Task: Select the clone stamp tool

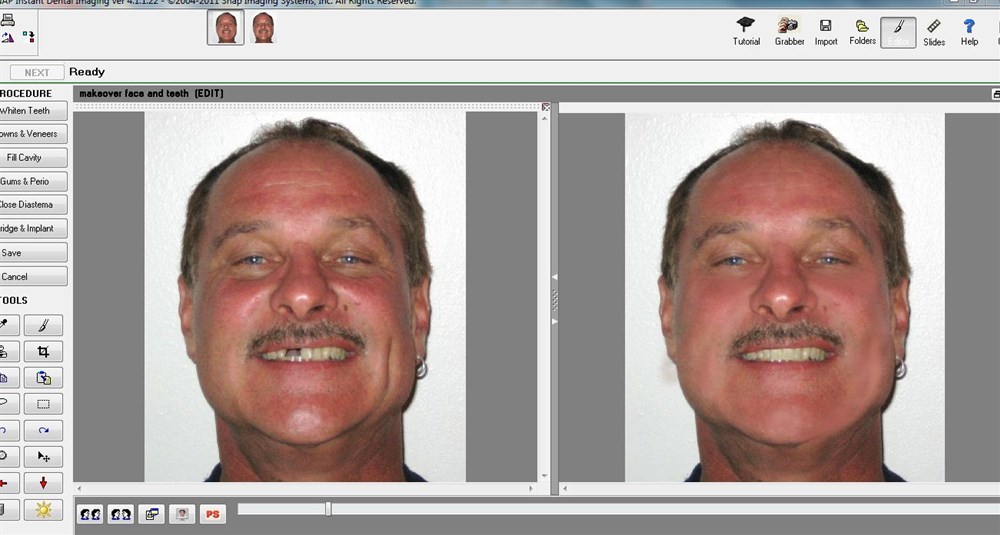Action: coord(9,351)
